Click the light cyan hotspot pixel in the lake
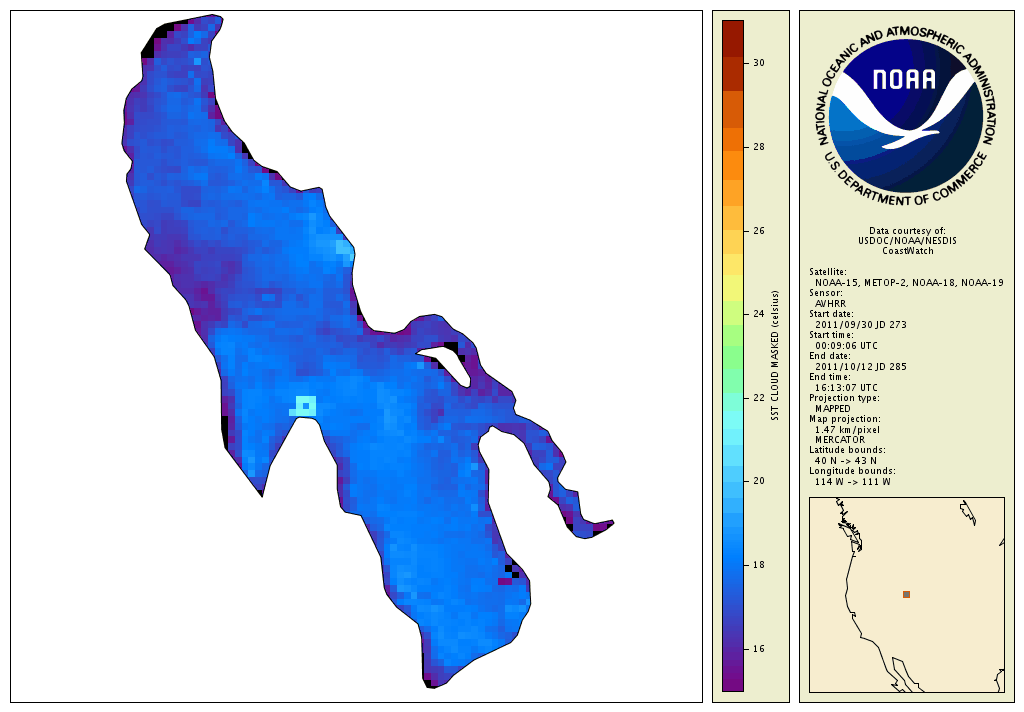Screen dimensions: 1024x712 306,406
